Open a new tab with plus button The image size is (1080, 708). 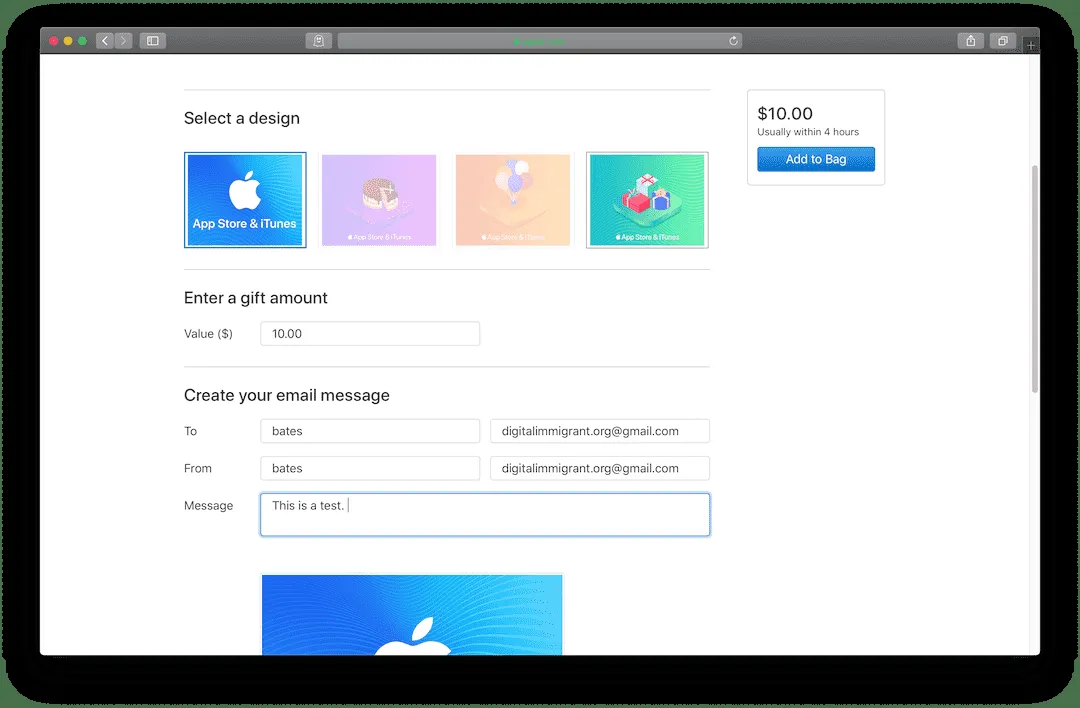pos(1031,45)
